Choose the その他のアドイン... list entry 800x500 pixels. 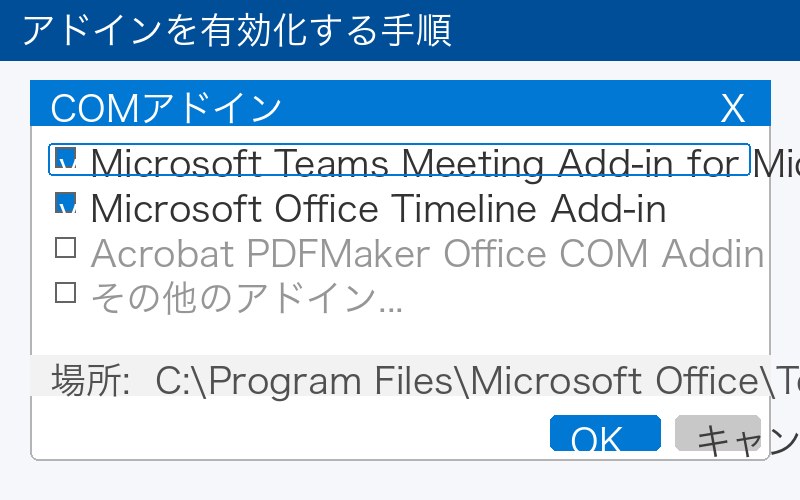click(246, 297)
